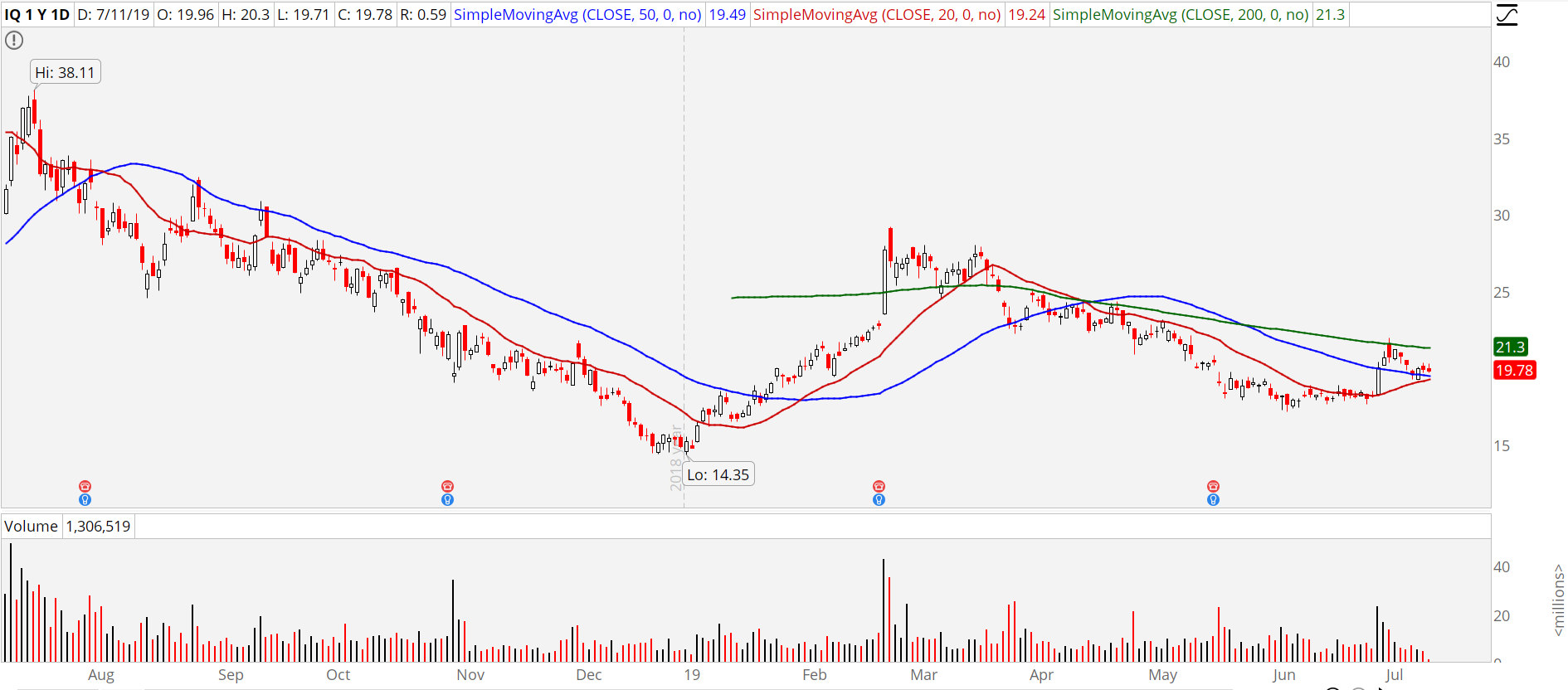The image size is (1568, 690).
Task: Click the May label on the time axis
Action: [1163, 675]
